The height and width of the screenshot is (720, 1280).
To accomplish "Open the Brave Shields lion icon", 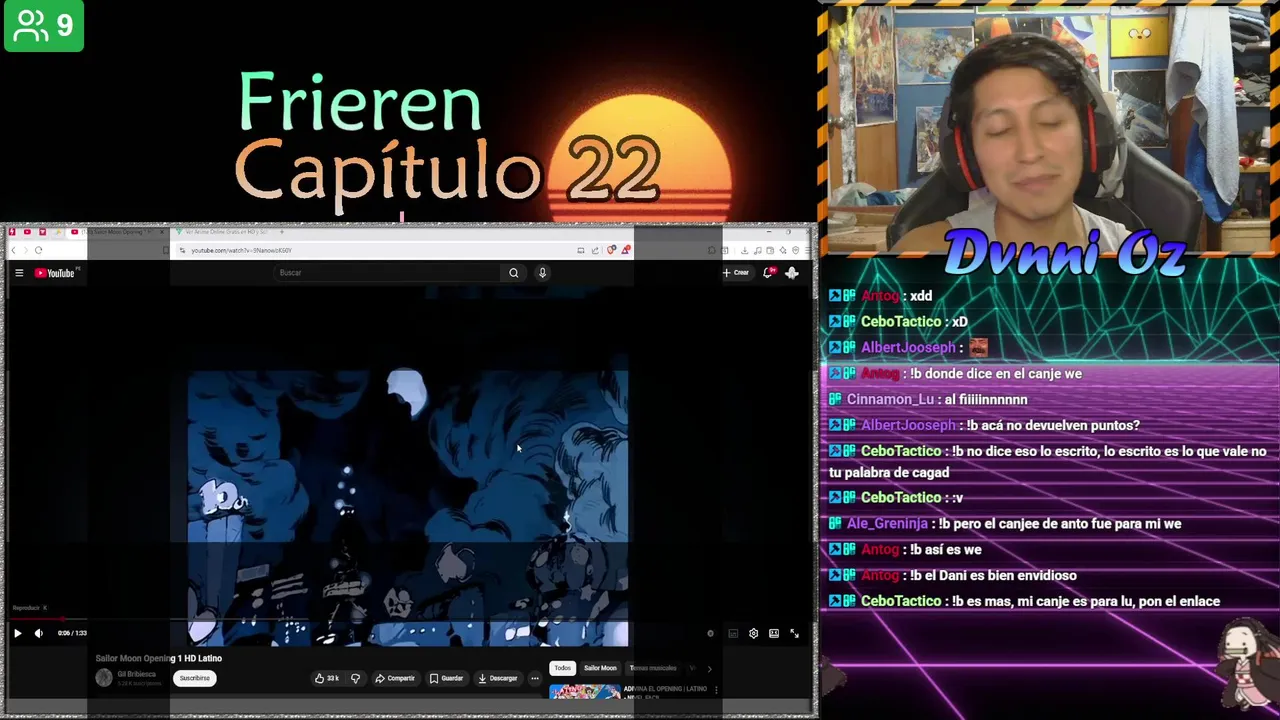I will click(611, 250).
